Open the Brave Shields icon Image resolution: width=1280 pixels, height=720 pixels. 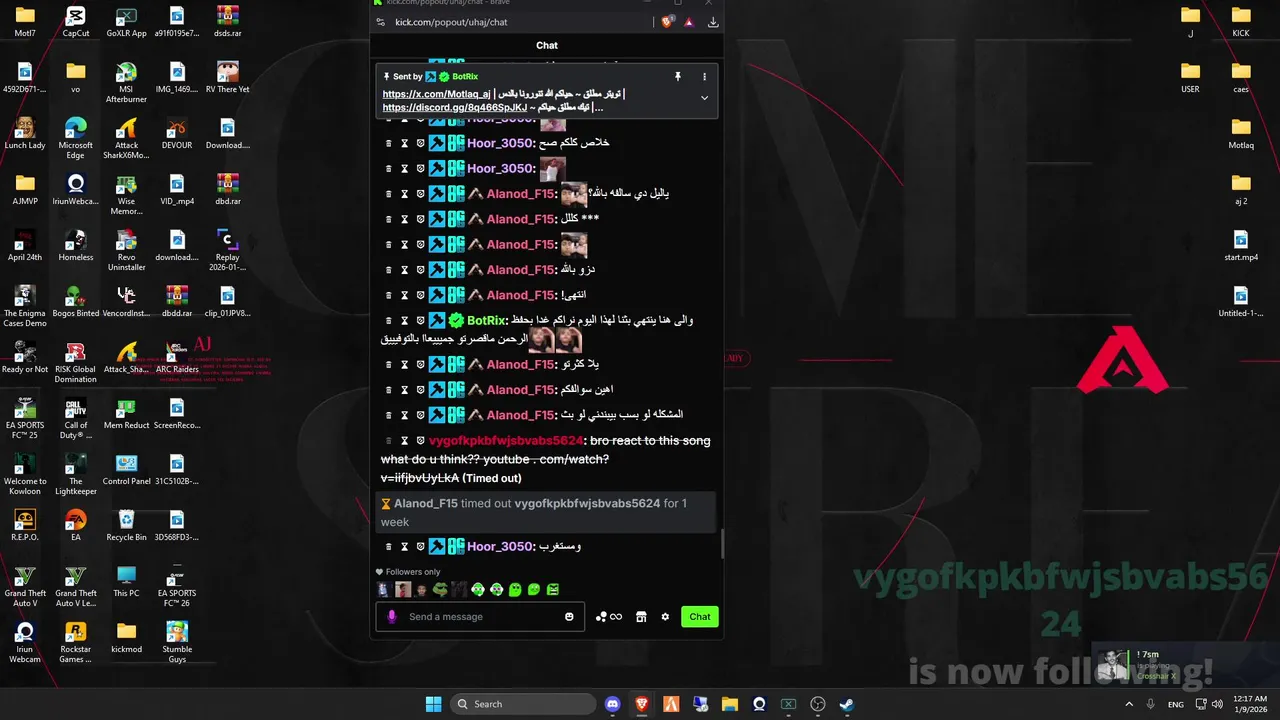(x=668, y=22)
